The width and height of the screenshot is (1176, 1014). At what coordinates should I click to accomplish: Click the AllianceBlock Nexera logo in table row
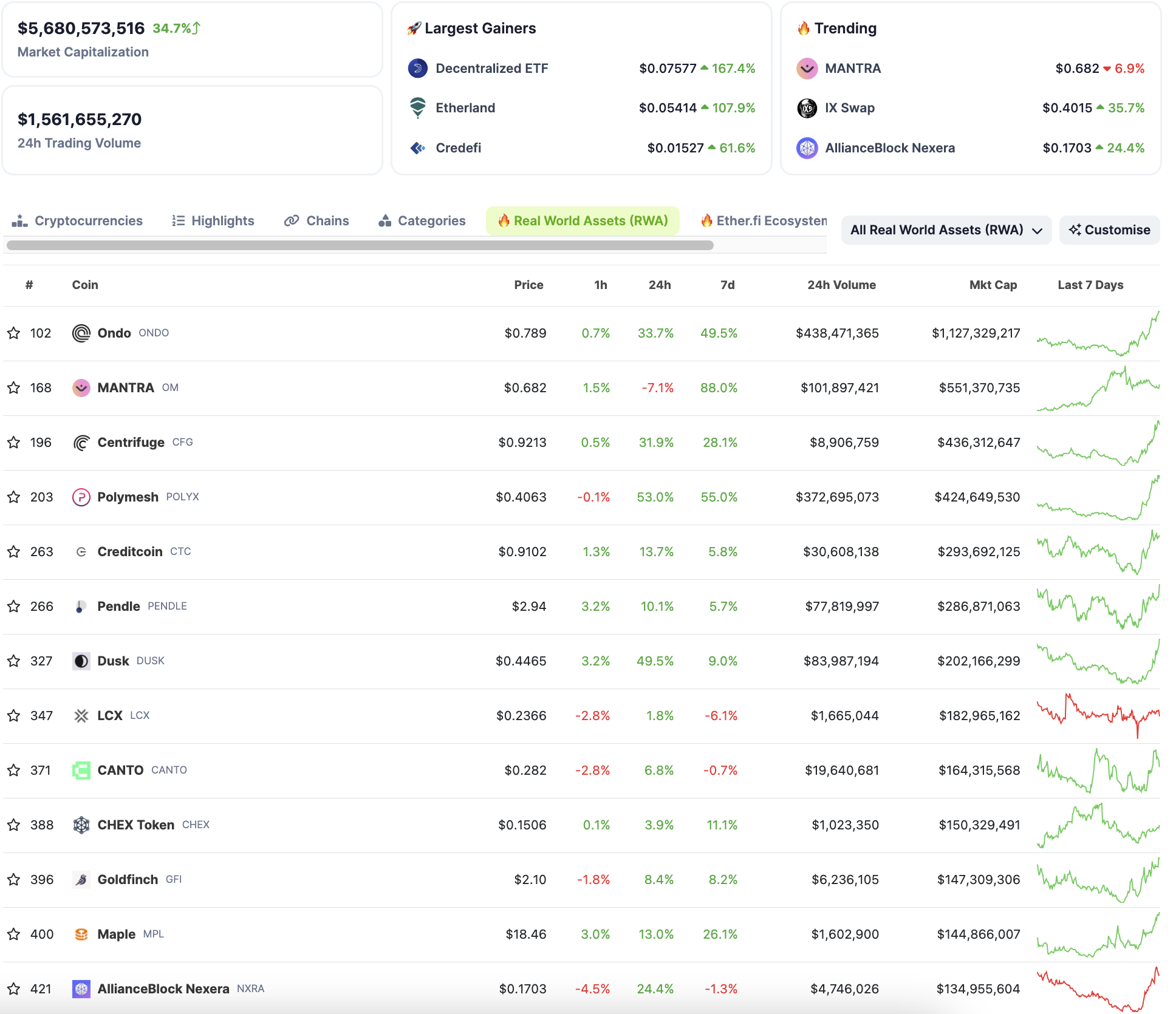pyautogui.click(x=81, y=989)
